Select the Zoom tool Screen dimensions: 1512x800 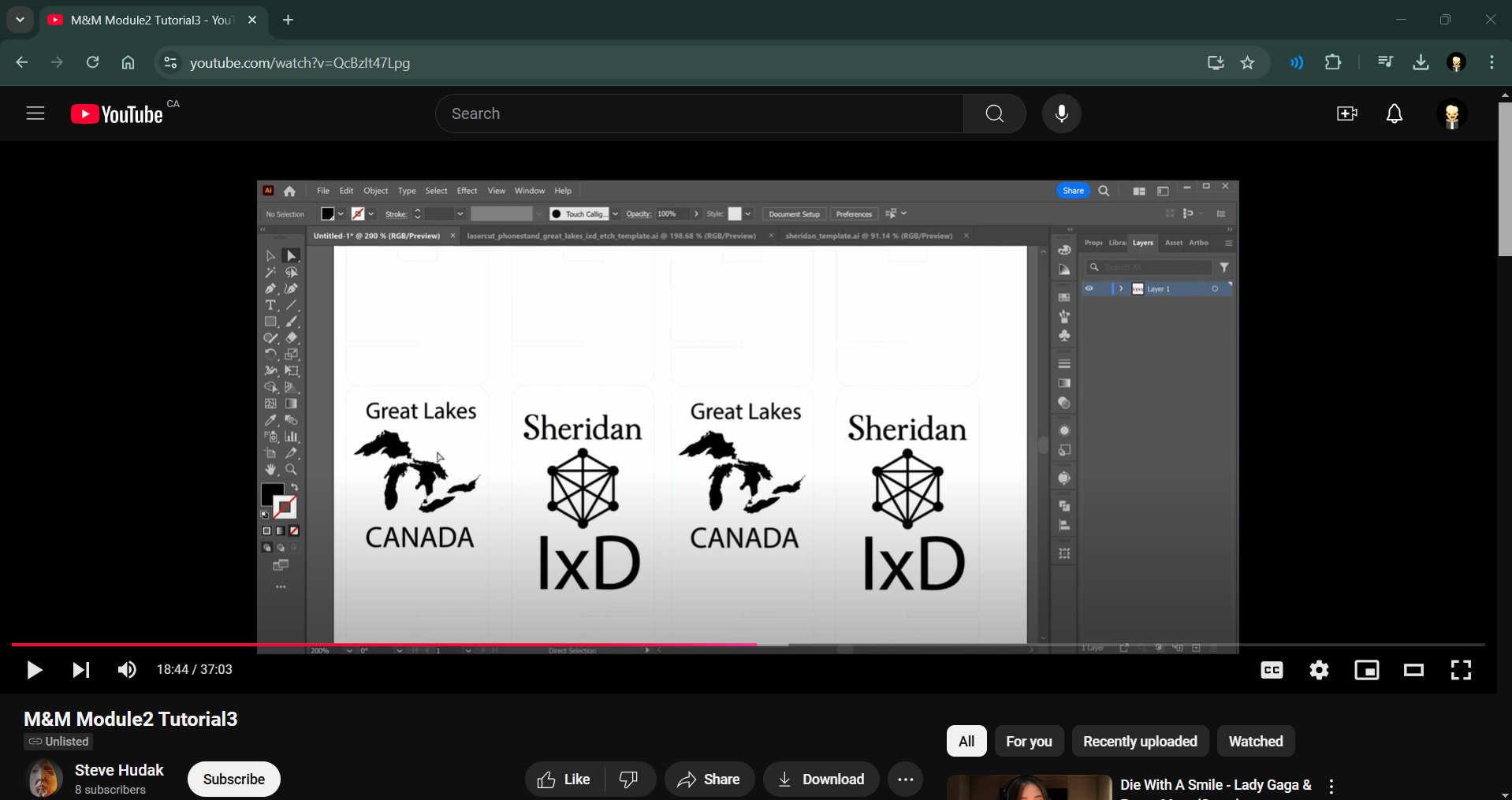pyautogui.click(x=291, y=468)
